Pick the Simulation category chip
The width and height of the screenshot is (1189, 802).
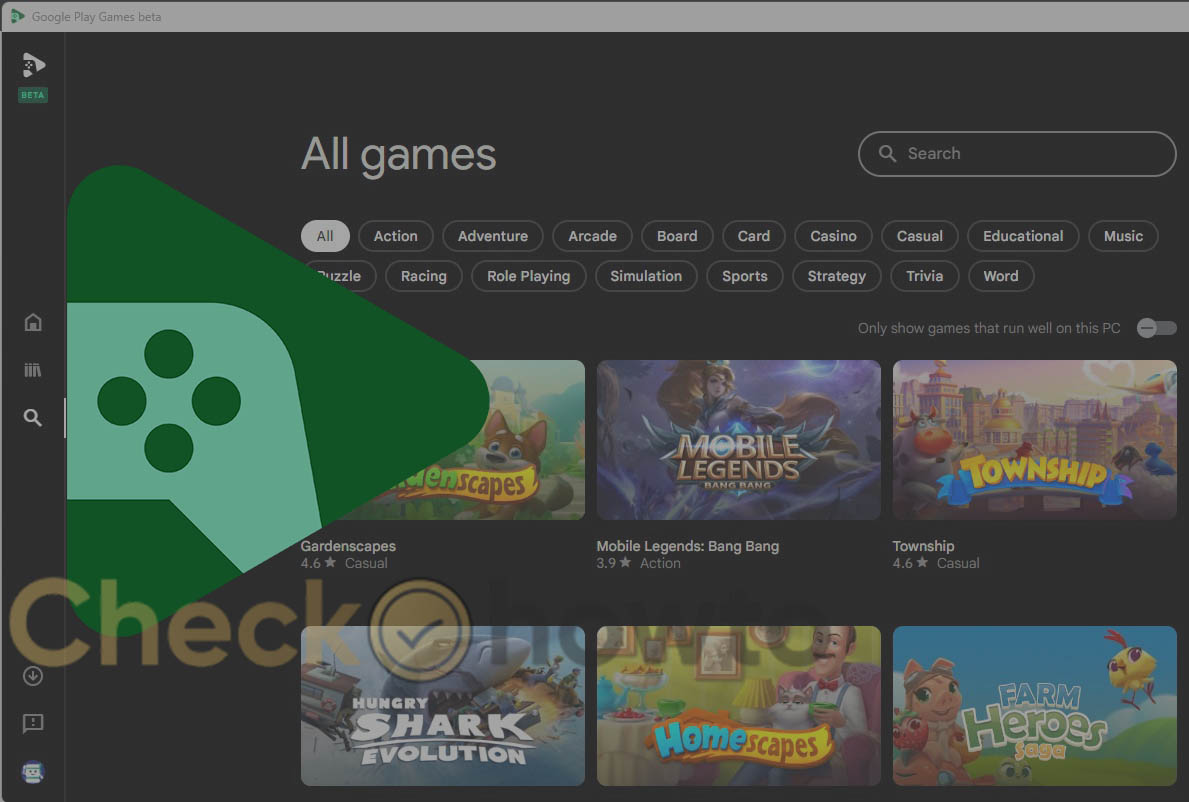[x=646, y=276]
